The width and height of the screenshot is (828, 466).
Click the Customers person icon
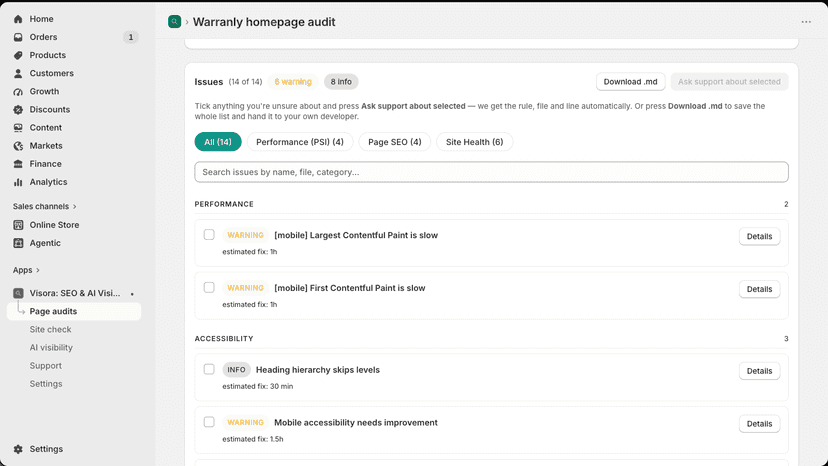pyautogui.click(x=18, y=73)
